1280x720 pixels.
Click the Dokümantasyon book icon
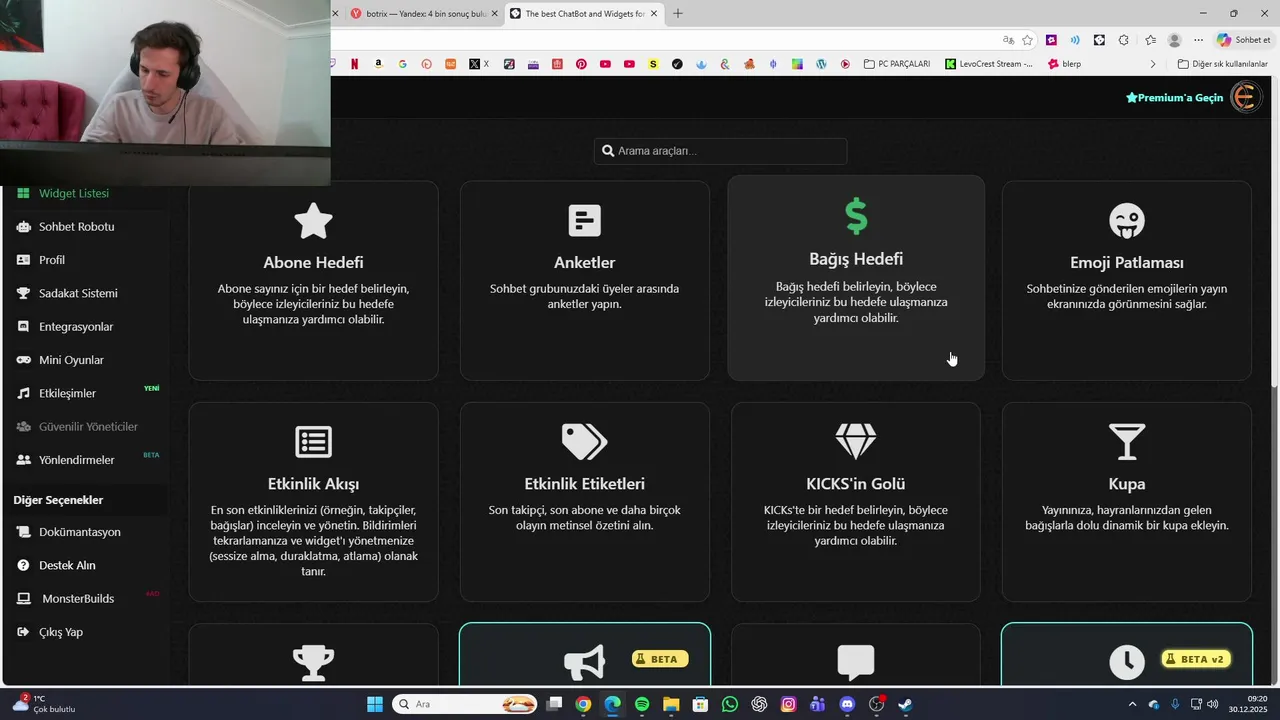23,532
